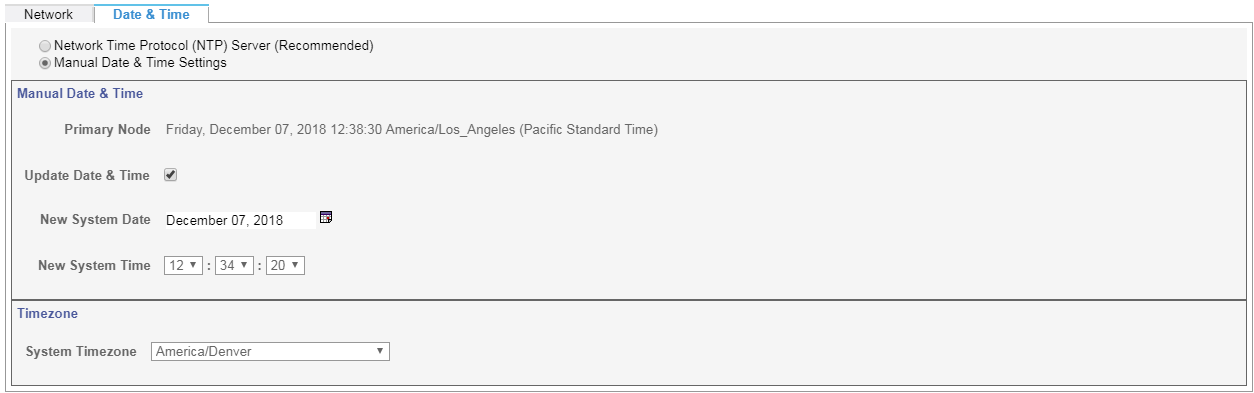Click the New System Date input field
The image size is (1254, 393).
point(239,220)
